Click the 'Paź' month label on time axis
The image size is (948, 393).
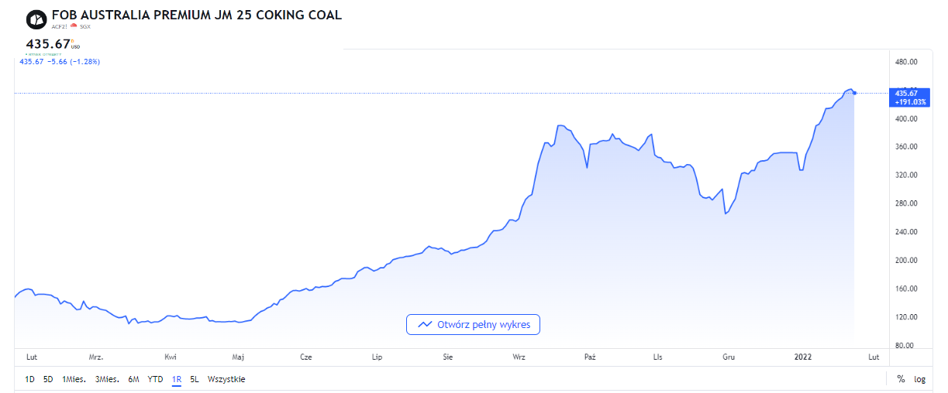(x=591, y=357)
